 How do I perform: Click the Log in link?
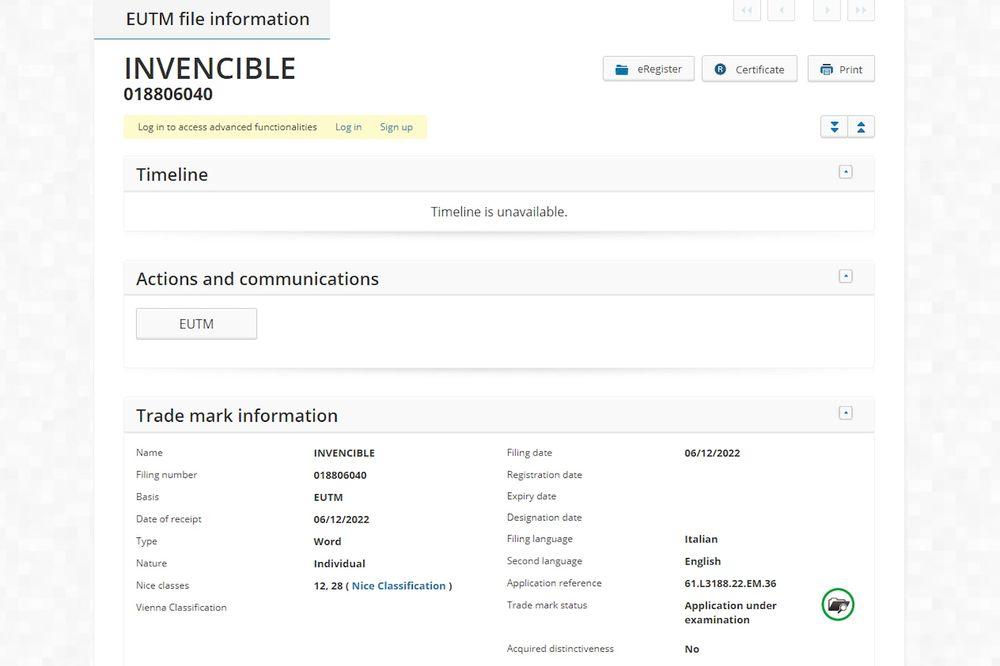tap(348, 127)
